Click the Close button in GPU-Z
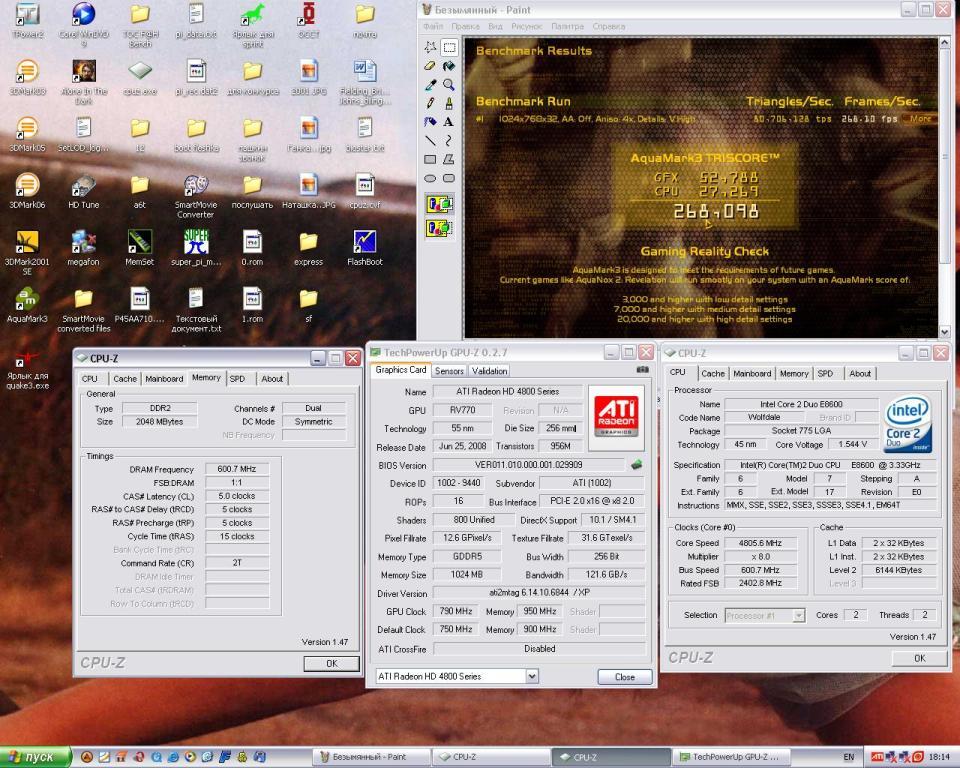 (x=624, y=677)
